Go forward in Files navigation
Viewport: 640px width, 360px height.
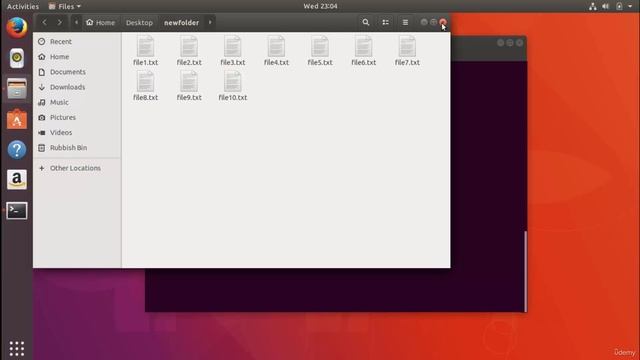click(60, 22)
